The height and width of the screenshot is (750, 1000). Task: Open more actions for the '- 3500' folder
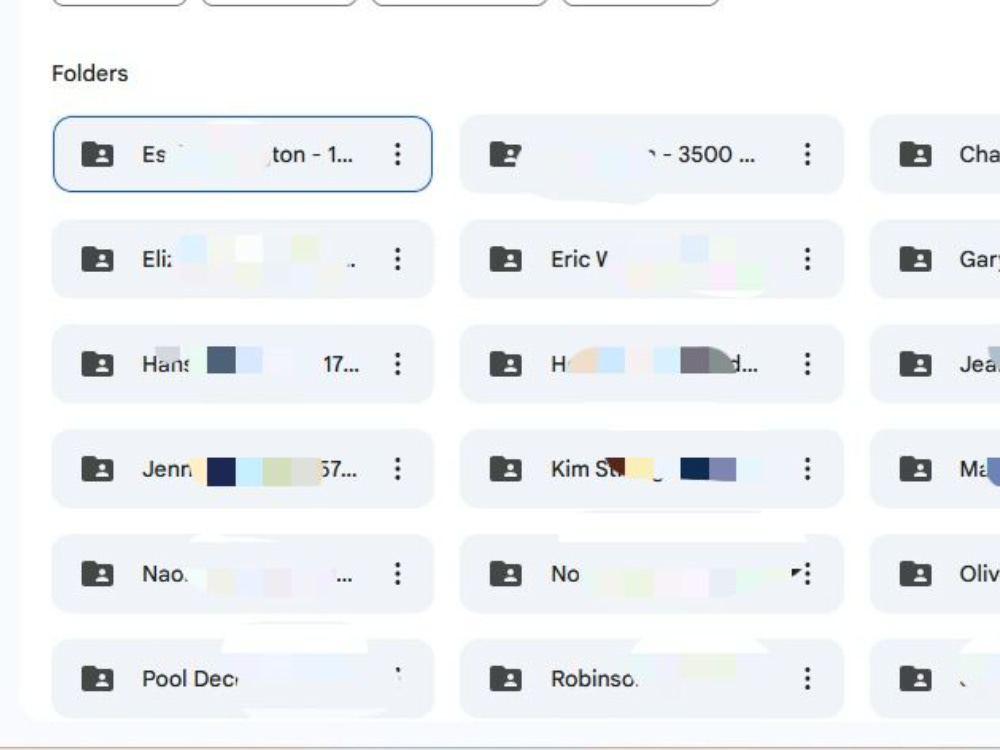tap(807, 154)
